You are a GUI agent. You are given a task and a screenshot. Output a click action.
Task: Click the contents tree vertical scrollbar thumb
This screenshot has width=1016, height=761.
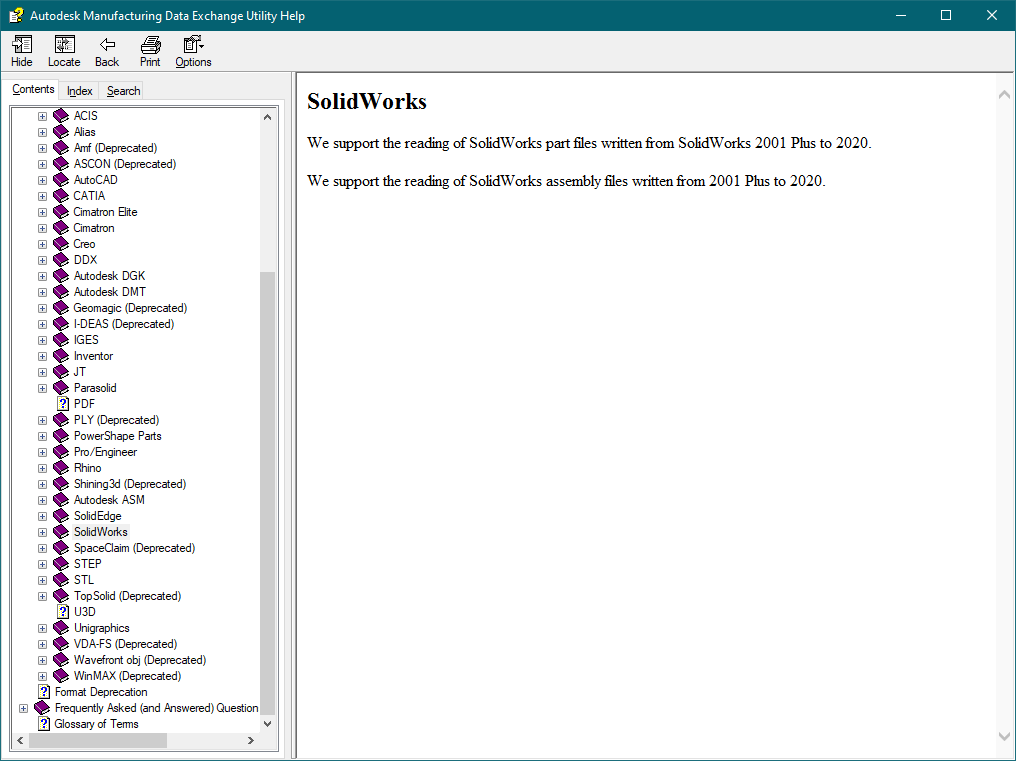point(268,493)
